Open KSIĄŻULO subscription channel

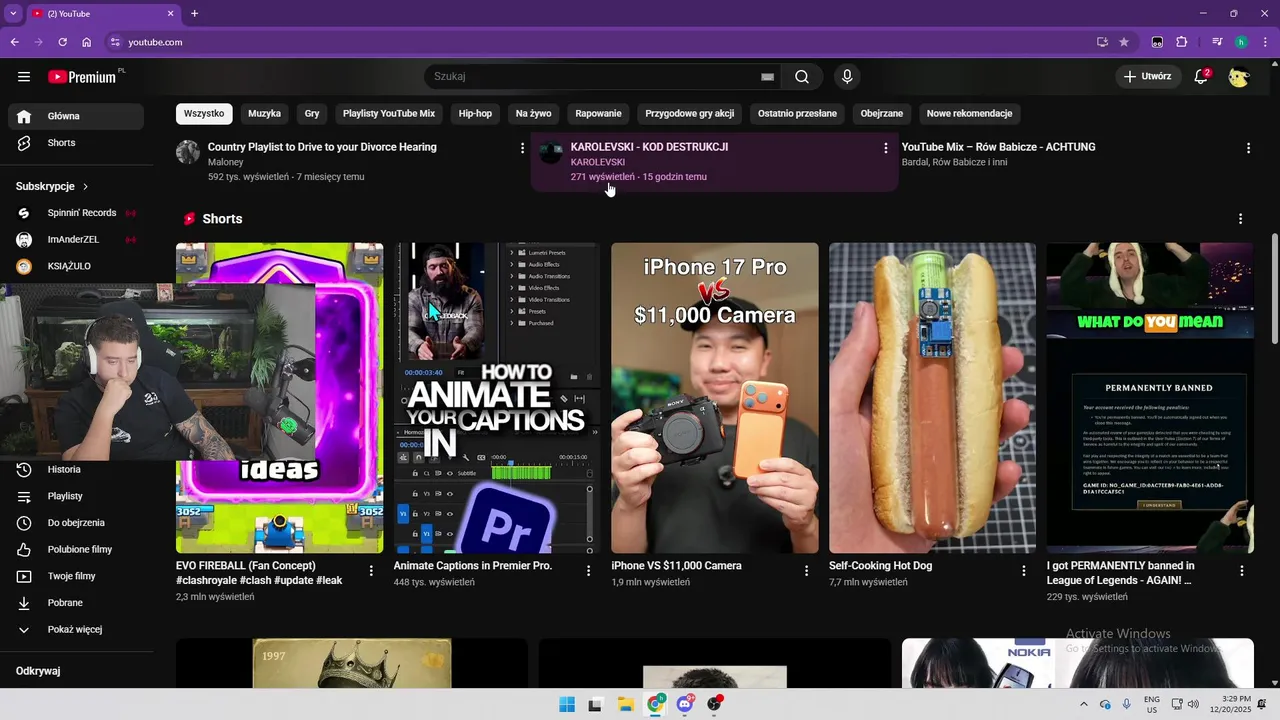click(76, 266)
